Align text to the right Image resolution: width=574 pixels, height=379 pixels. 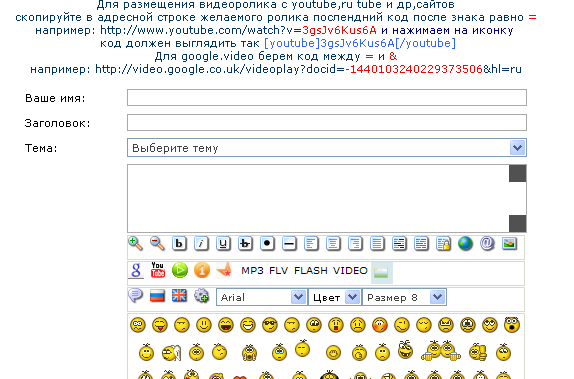coord(355,244)
